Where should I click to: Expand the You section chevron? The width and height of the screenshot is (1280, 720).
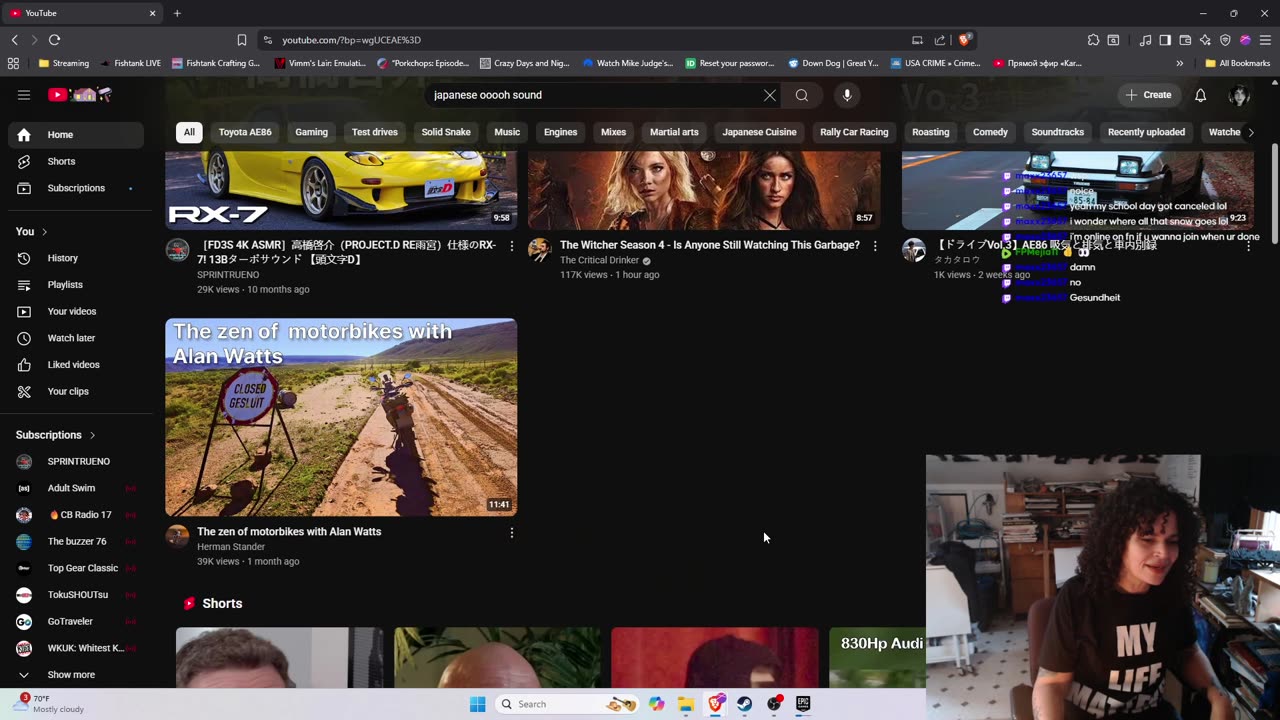[44, 232]
